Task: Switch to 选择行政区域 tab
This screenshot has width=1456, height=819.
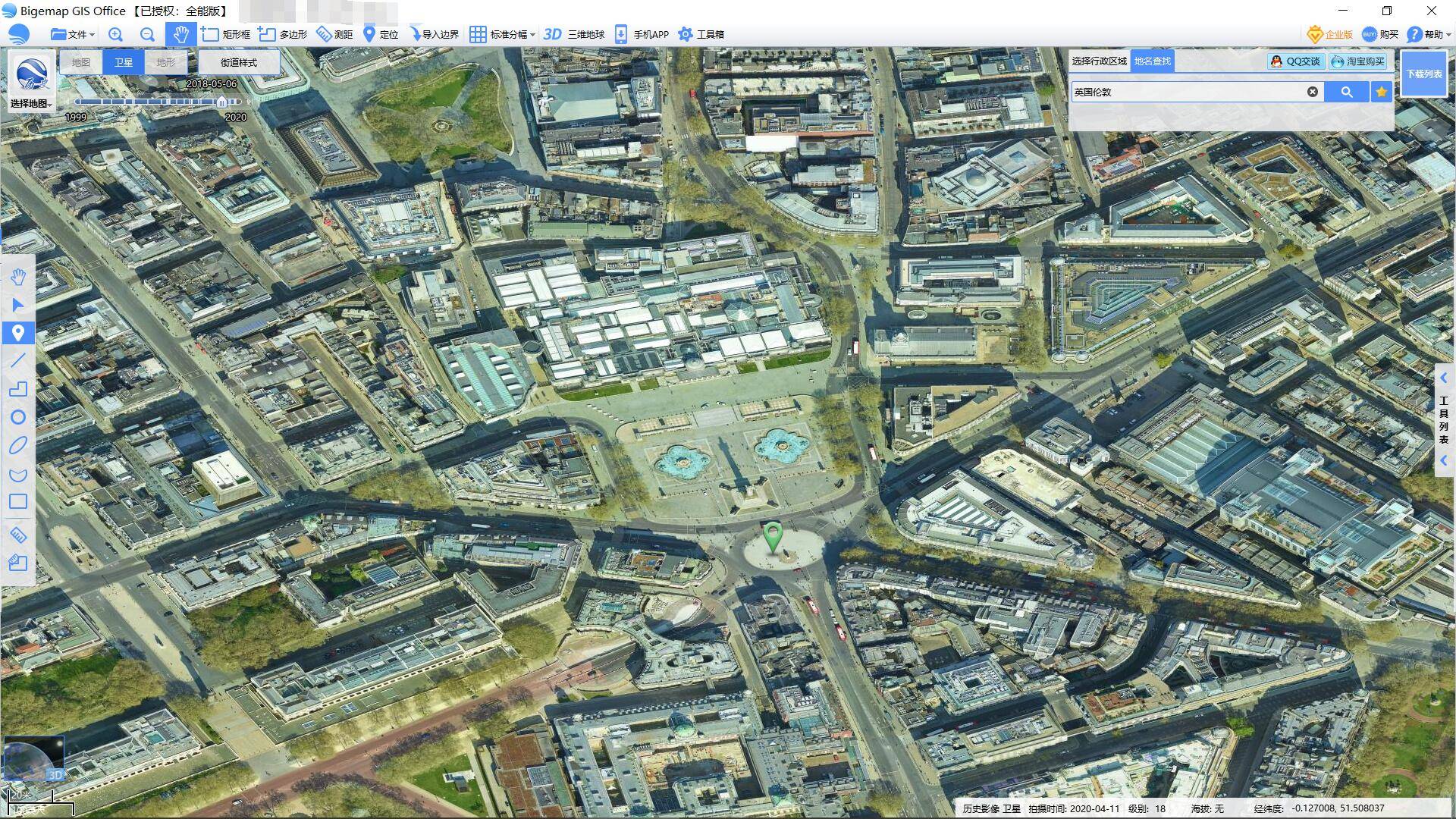Action: (x=1100, y=61)
